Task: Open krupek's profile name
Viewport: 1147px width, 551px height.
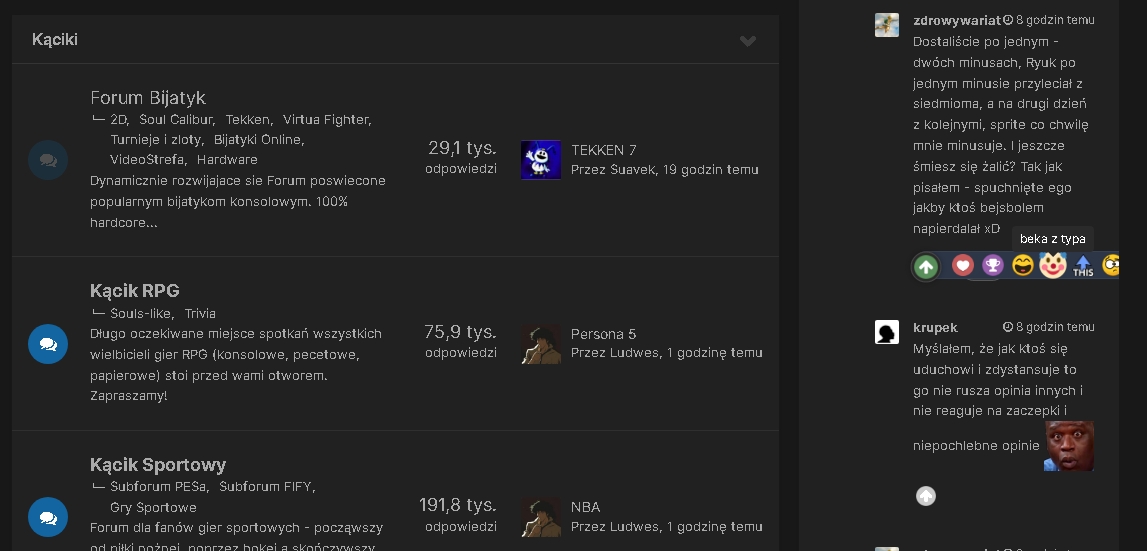Action: 935,328
